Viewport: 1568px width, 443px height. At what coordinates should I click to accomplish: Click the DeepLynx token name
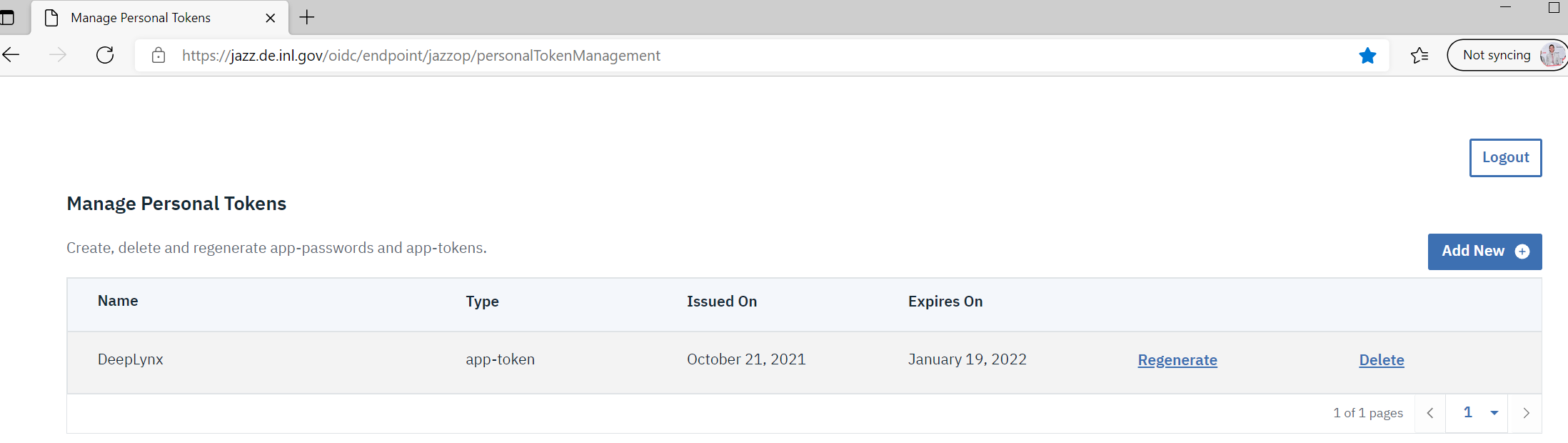131,359
